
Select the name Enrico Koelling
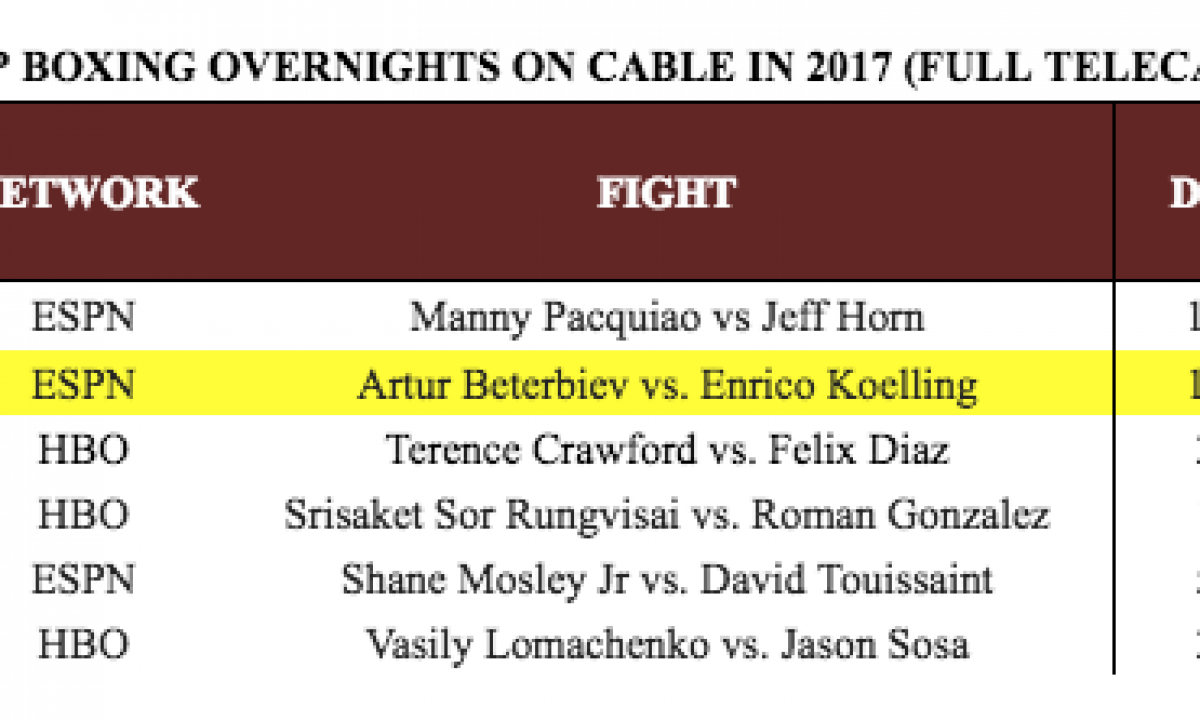click(836, 386)
